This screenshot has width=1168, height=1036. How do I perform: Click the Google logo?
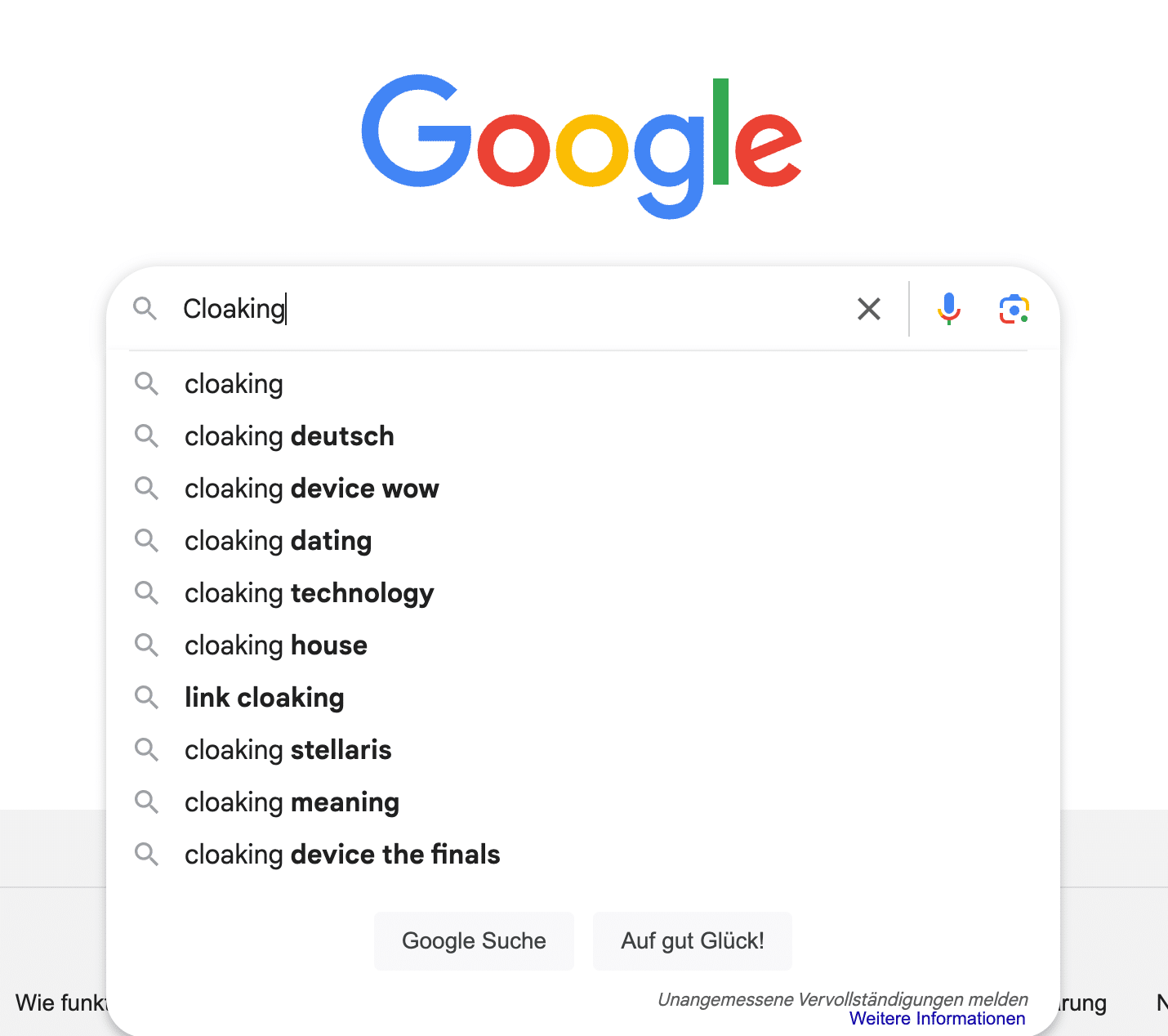click(582, 145)
